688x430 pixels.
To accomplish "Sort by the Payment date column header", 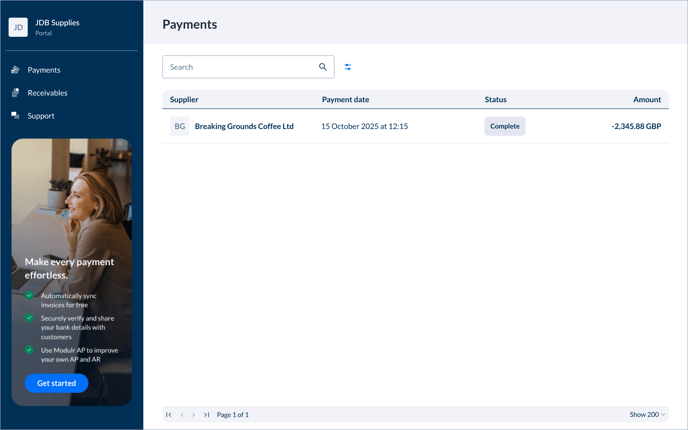I will pyautogui.click(x=345, y=100).
